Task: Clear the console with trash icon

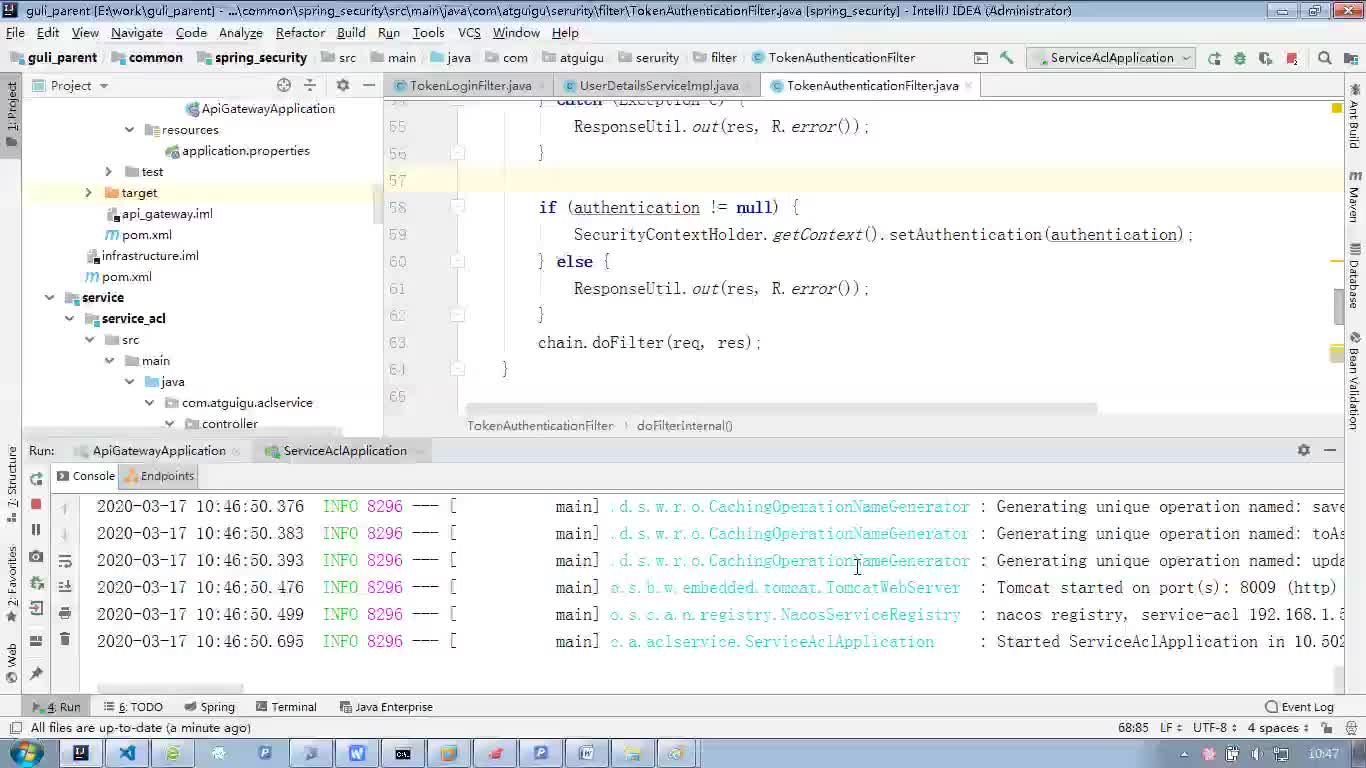Action: [65, 639]
